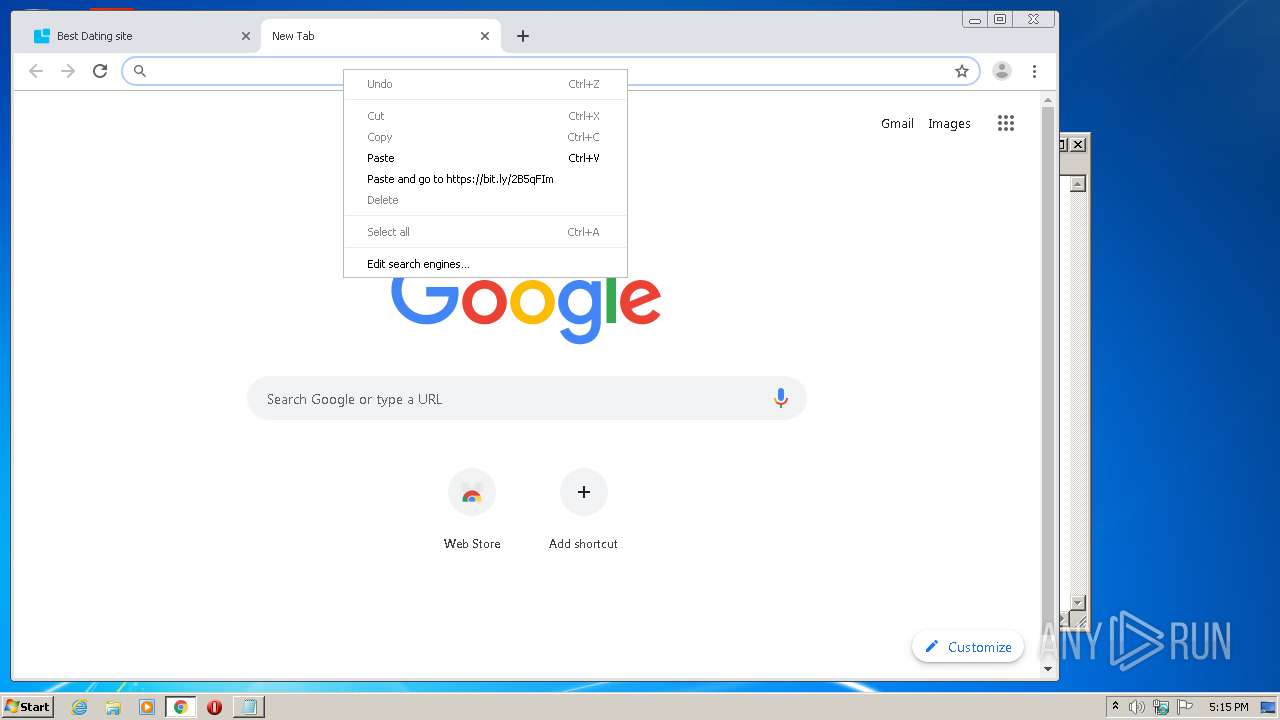
Task: Choose Paste and go to bit.ly link
Action: pos(485,179)
